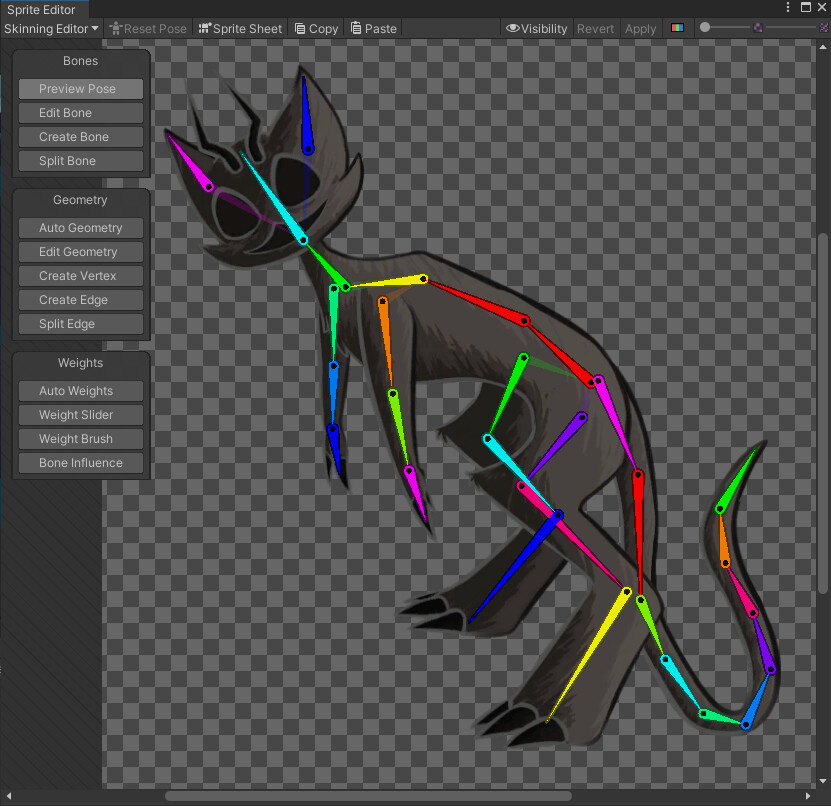Image resolution: width=831 pixels, height=806 pixels.
Task: Click the RGB color swatch in the toolbar
Action: click(x=678, y=28)
